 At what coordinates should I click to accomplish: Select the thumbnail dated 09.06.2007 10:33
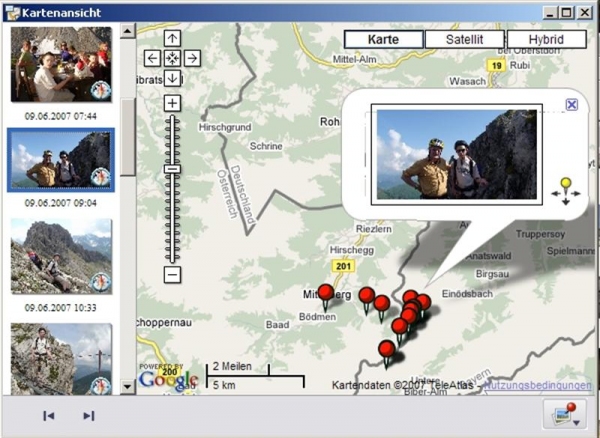point(61,255)
